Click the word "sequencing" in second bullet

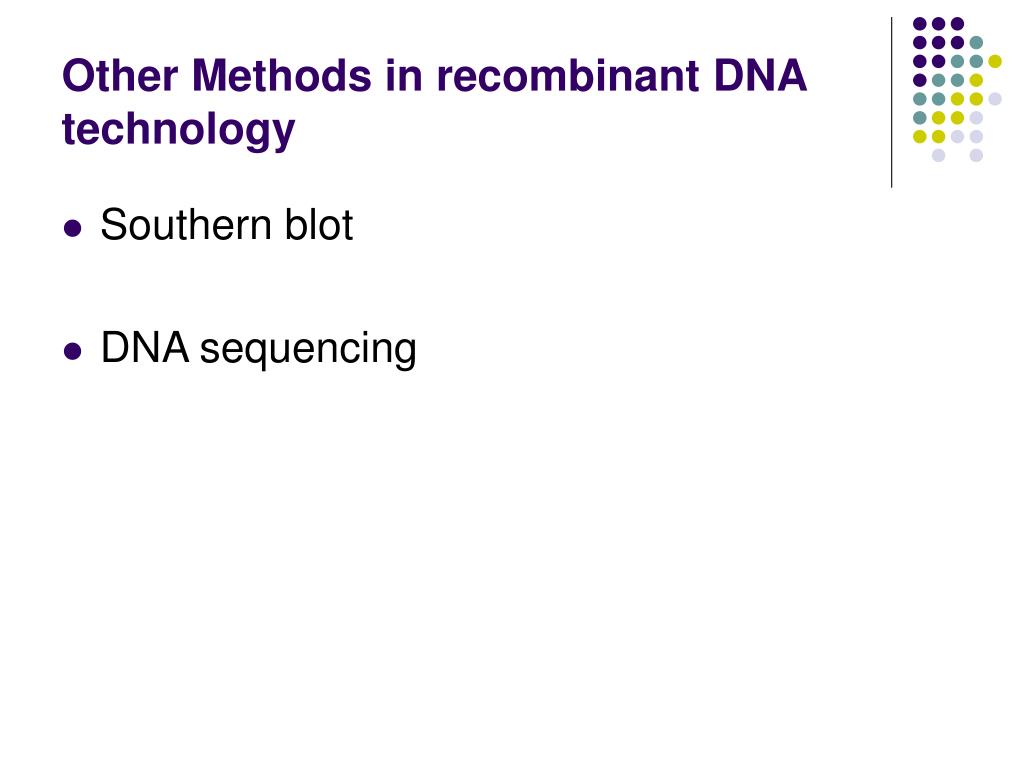click(x=308, y=349)
